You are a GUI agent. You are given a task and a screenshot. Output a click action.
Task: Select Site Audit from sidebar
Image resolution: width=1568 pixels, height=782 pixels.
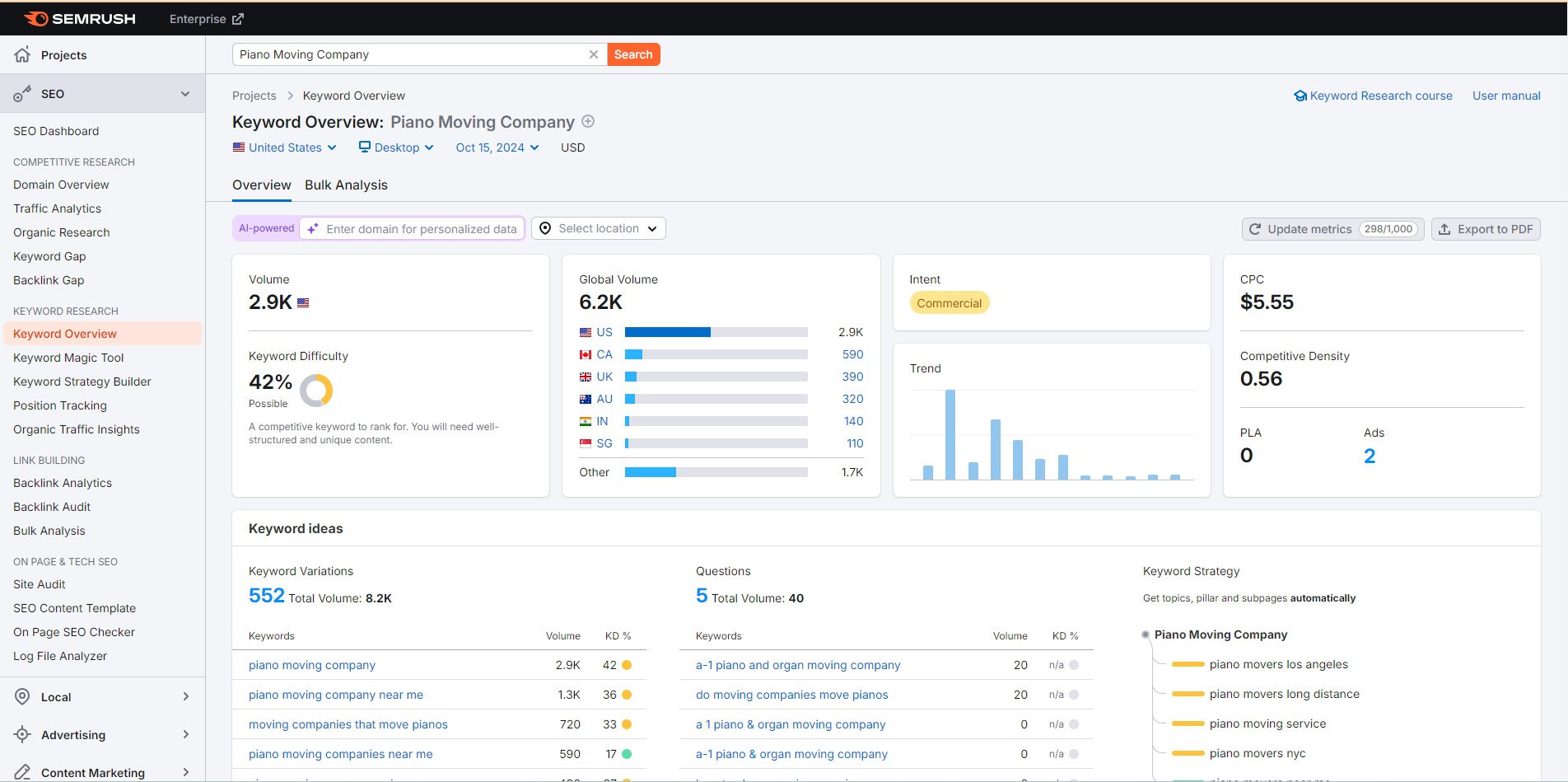(40, 584)
